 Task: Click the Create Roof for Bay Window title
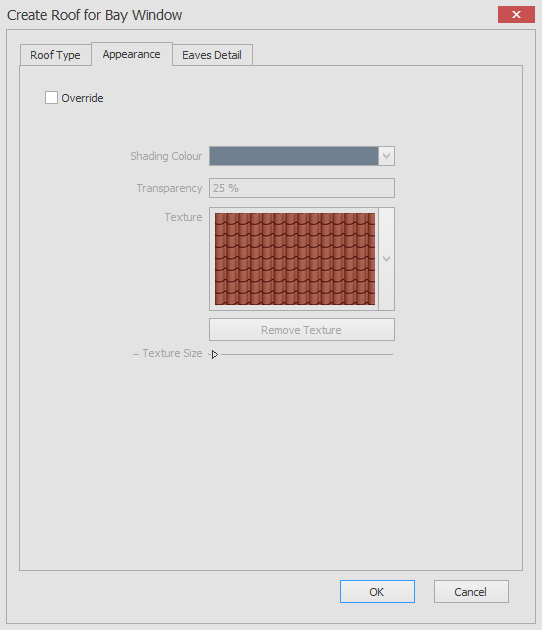94,15
